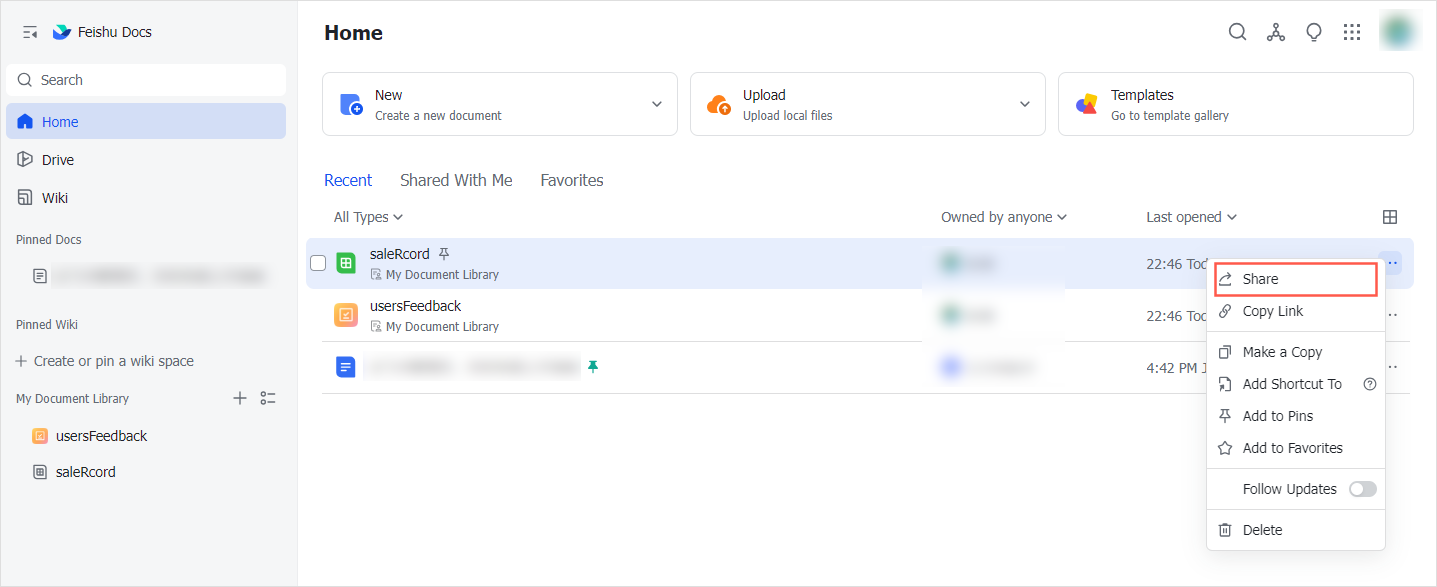Click the usersFeedback orange file icon in the list
Viewport: 1437px width, 587px height.
pyautogui.click(x=346, y=315)
